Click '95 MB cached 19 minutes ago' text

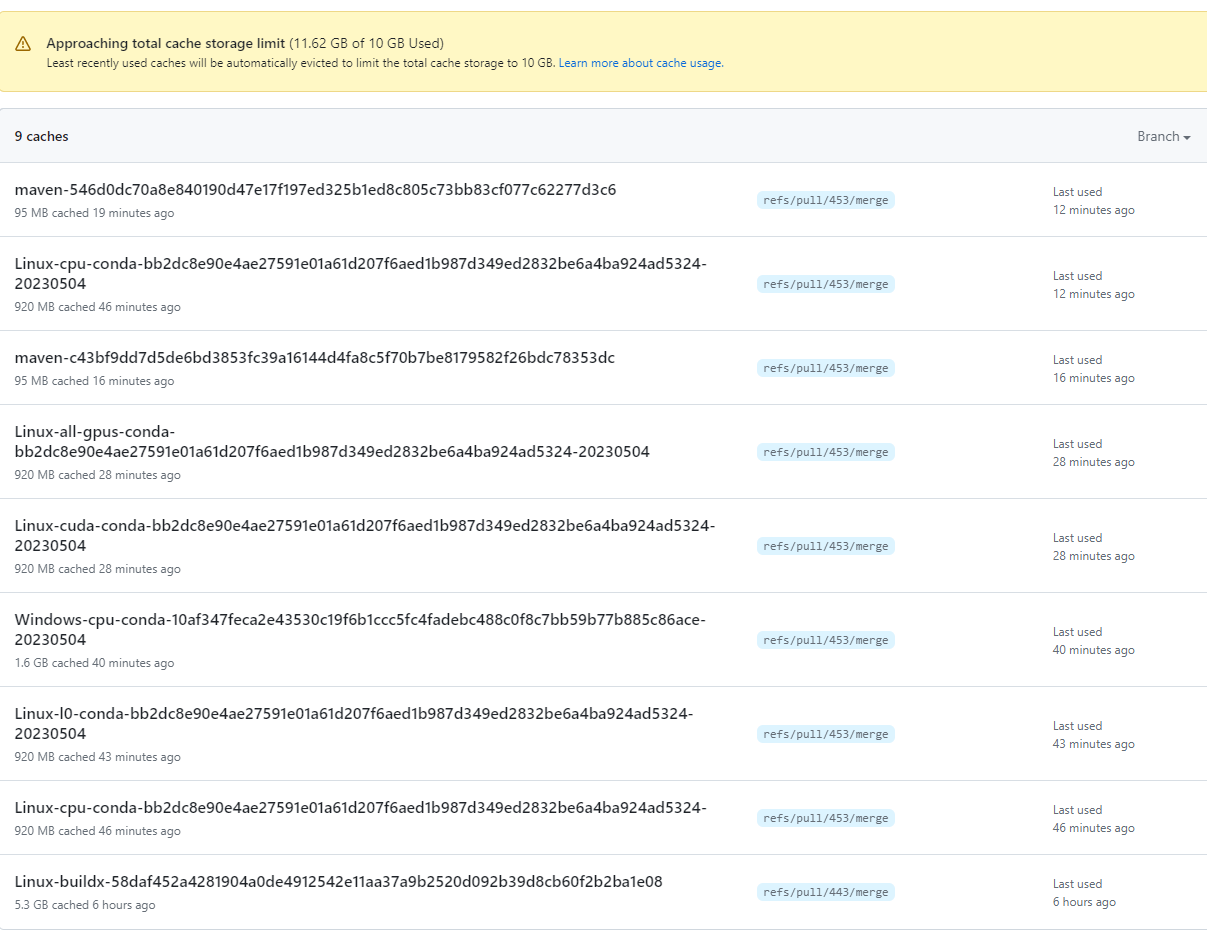pyautogui.click(x=94, y=213)
